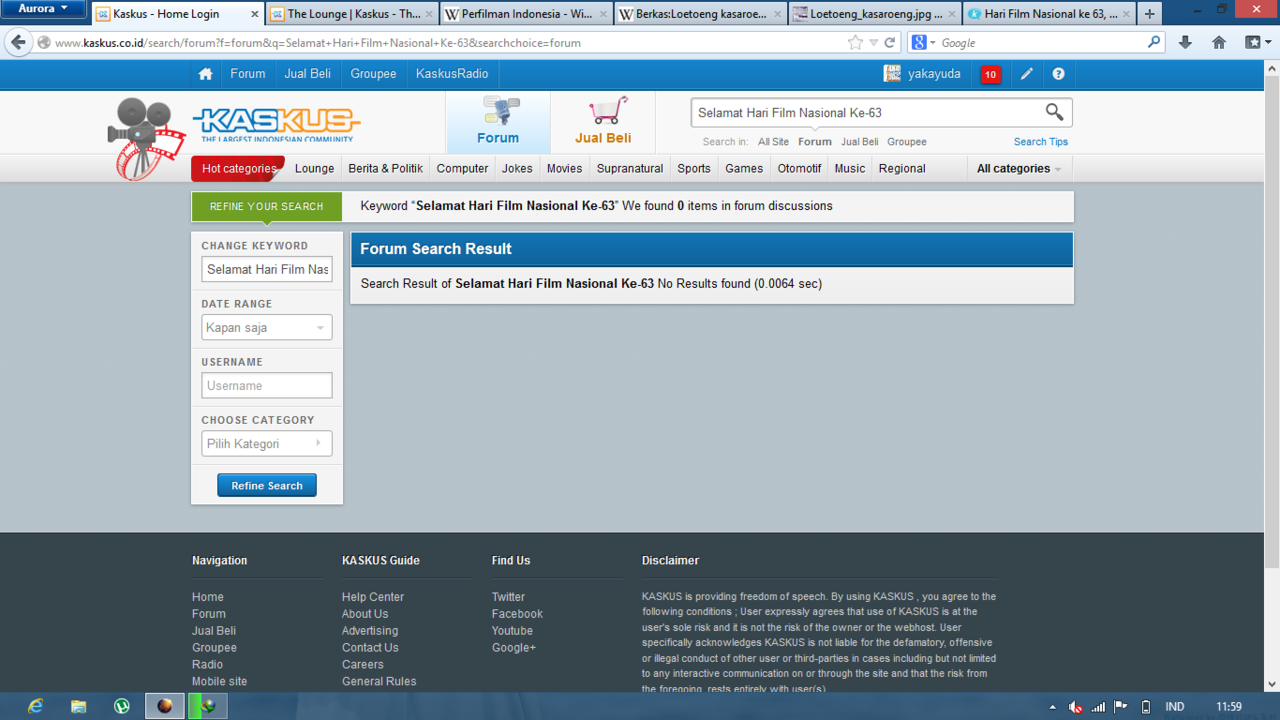Click the Google search magnifier in browser bar
This screenshot has height=720, width=1280.
1154,42
